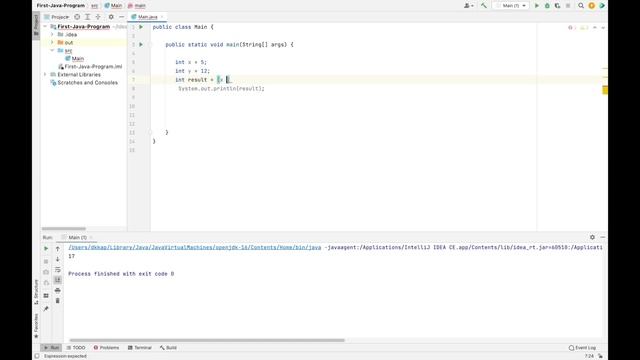Click the errors indicator in editor corner
The image size is (640, 360).
coord(572,27)
